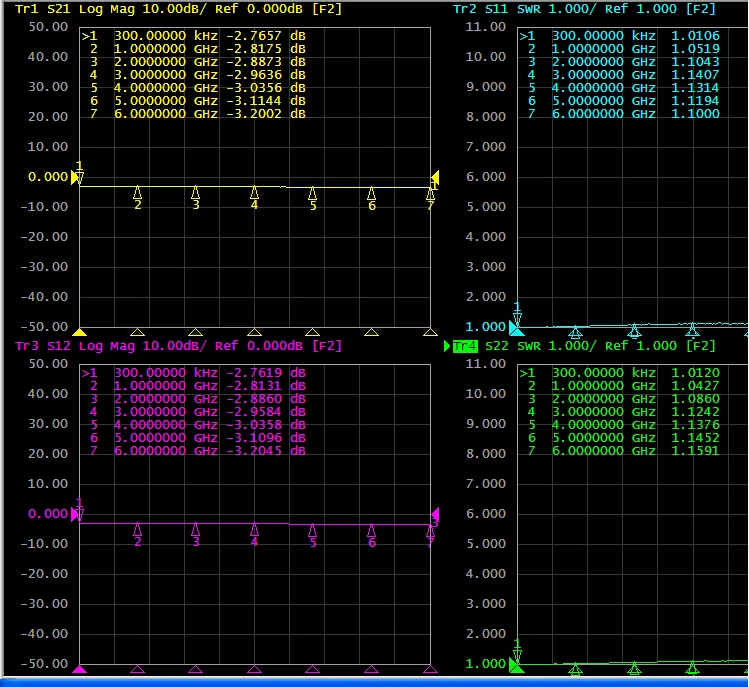Click the yellow 0.000 reference value on the Tr1 axis

48,177
